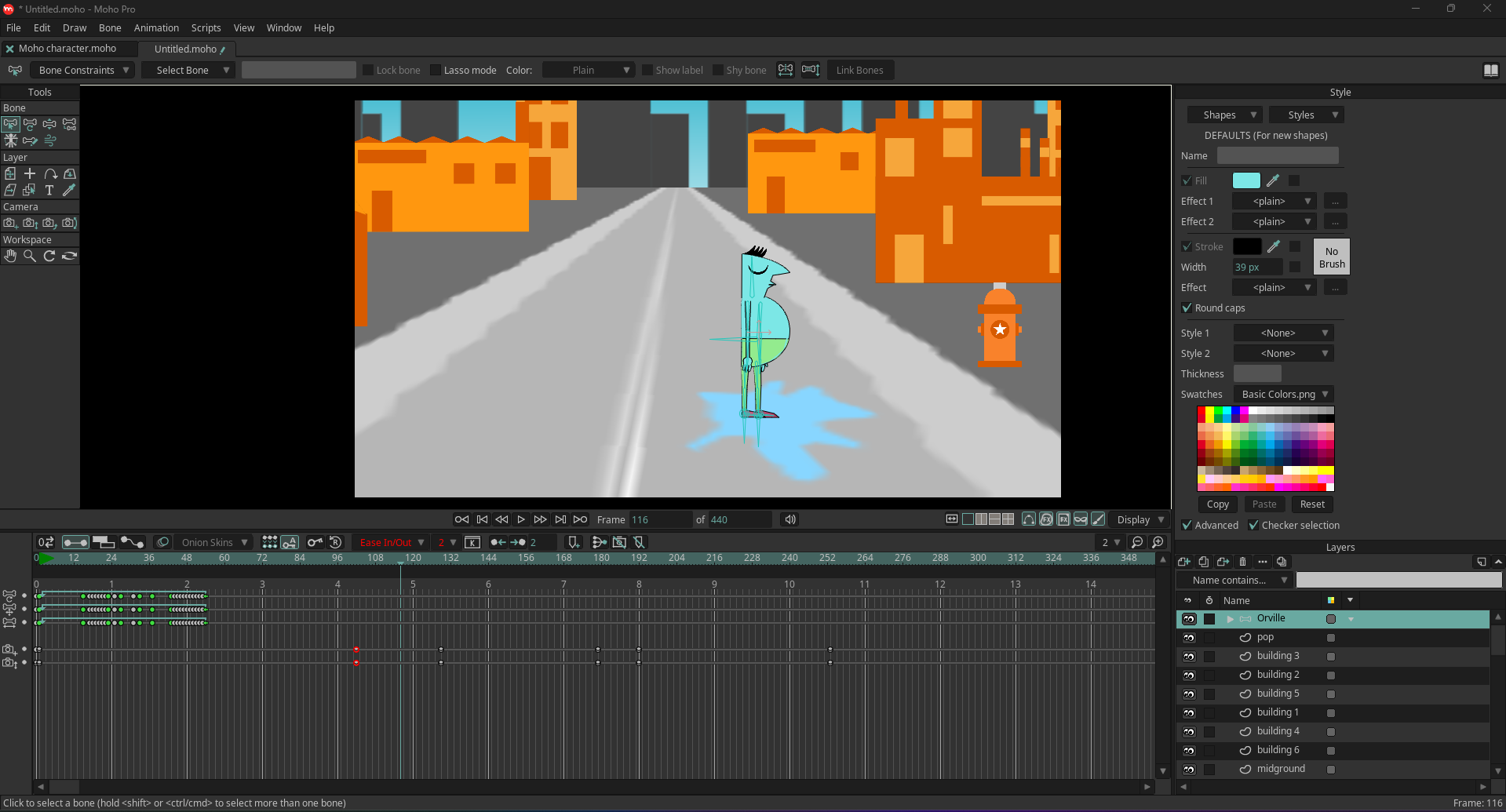The height and width of the screenshot is (812, 1506).
Task: Open the Swatches Basic Colors.png dropdown
Action: (x=1284, y=394)
